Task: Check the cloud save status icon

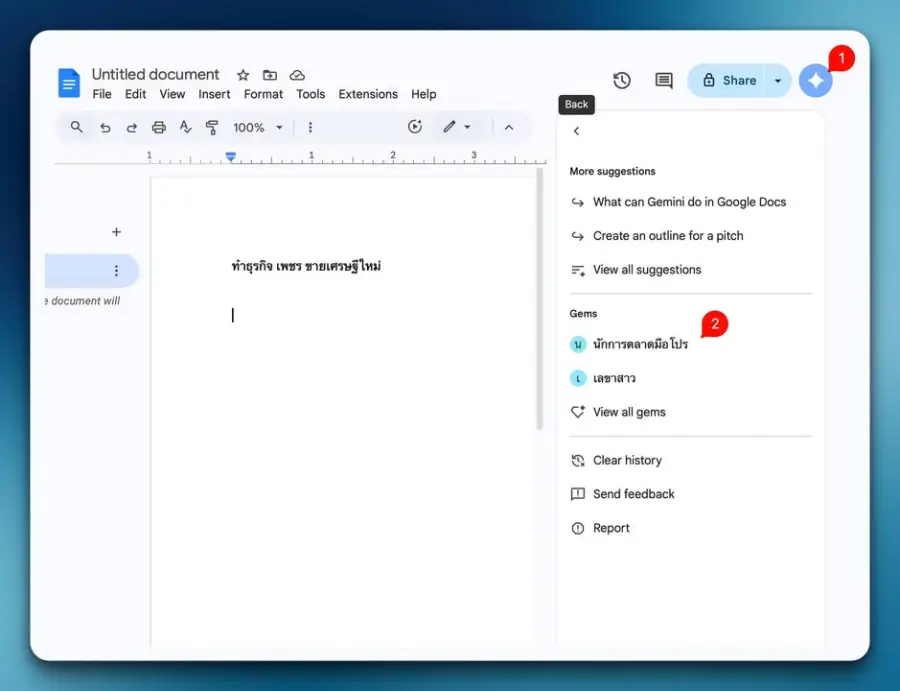Action: pyautogui.click(x=297, y=75)
